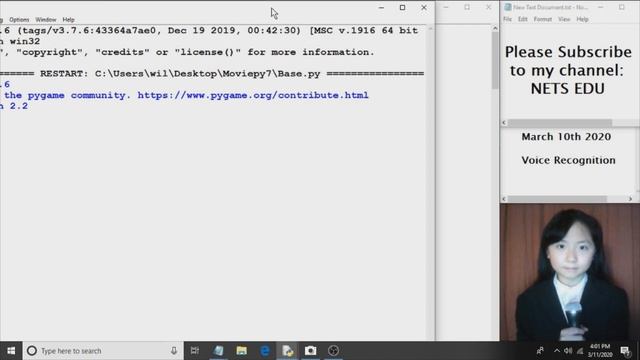640x360 pixels.
Task: Minimize the Python Shell window
Action: pyautogui.click(x=381, y=7)
